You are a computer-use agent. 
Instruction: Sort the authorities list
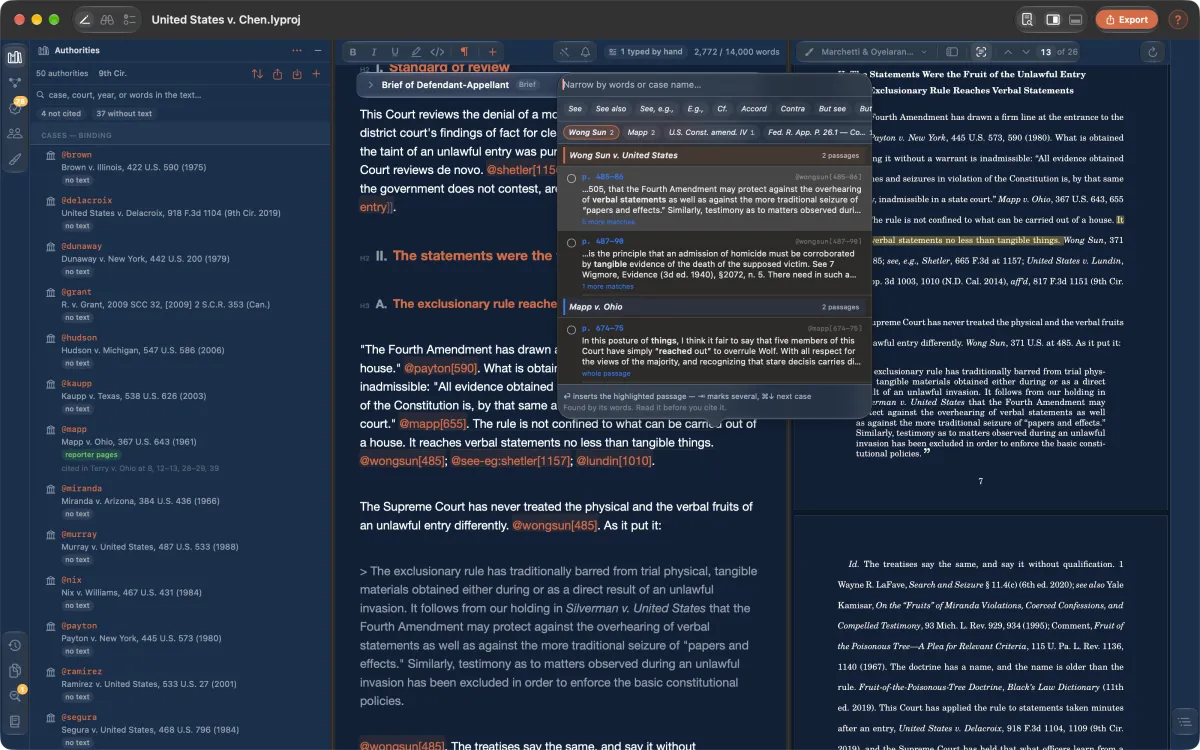coord(257,74)
